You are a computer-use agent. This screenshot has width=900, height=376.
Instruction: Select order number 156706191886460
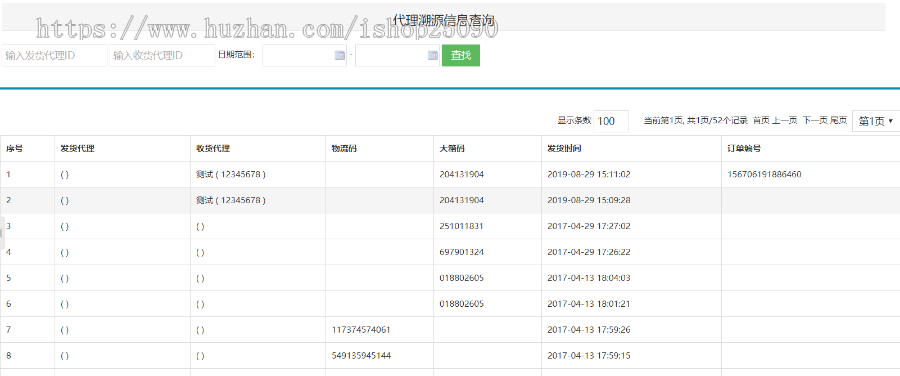[x=764, y=175]
